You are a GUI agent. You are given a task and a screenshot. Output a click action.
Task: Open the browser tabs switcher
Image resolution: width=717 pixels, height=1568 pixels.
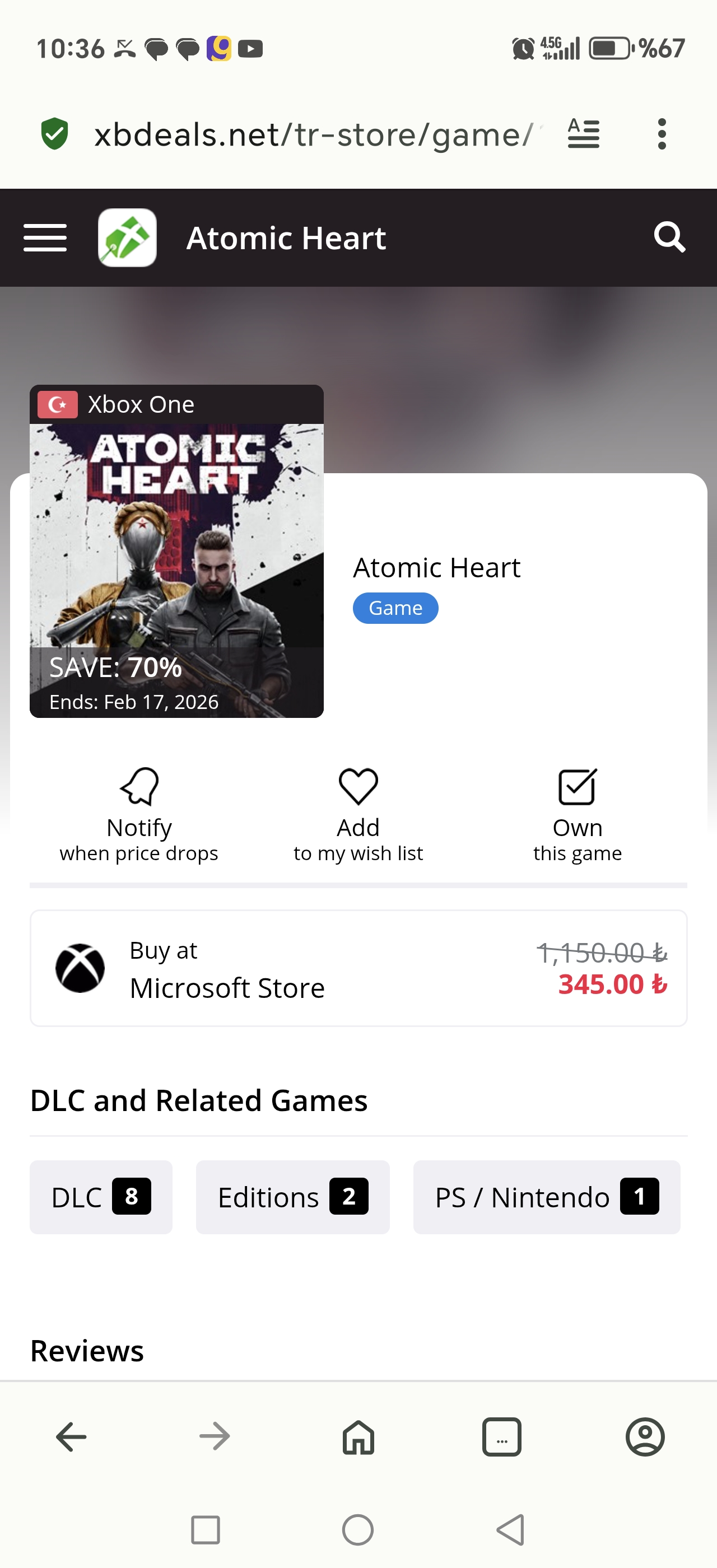[x=501, y=1436]
